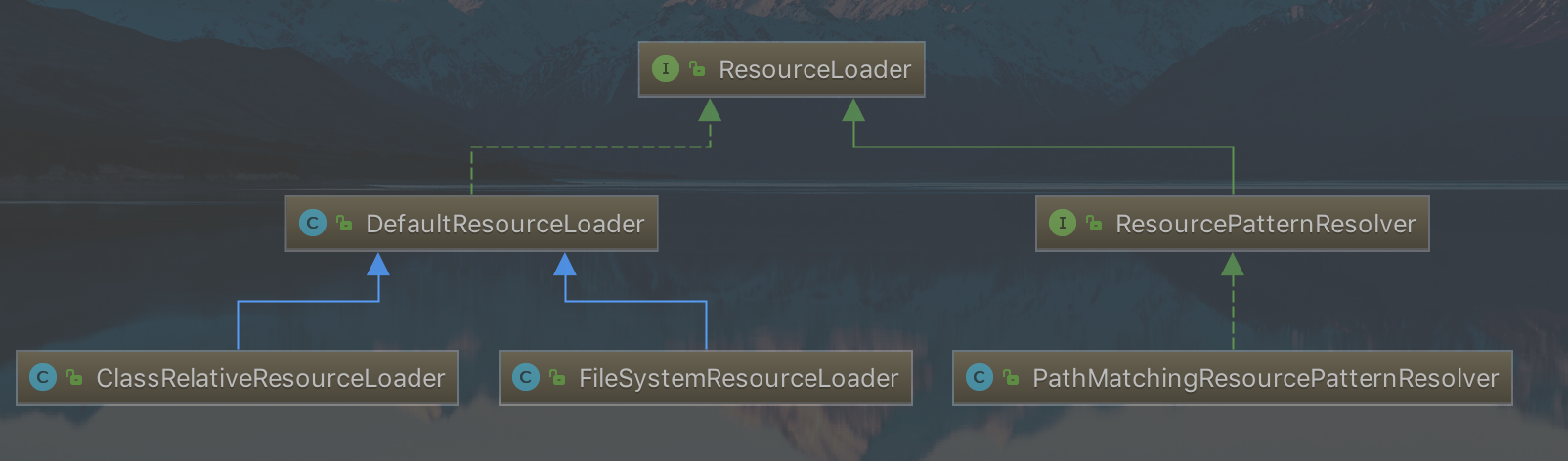Image resolution: width=1568 pixels, height=461 pixels.
Task: Click the class icon on DefaultResourceLoader node
Action: (312, 223)
